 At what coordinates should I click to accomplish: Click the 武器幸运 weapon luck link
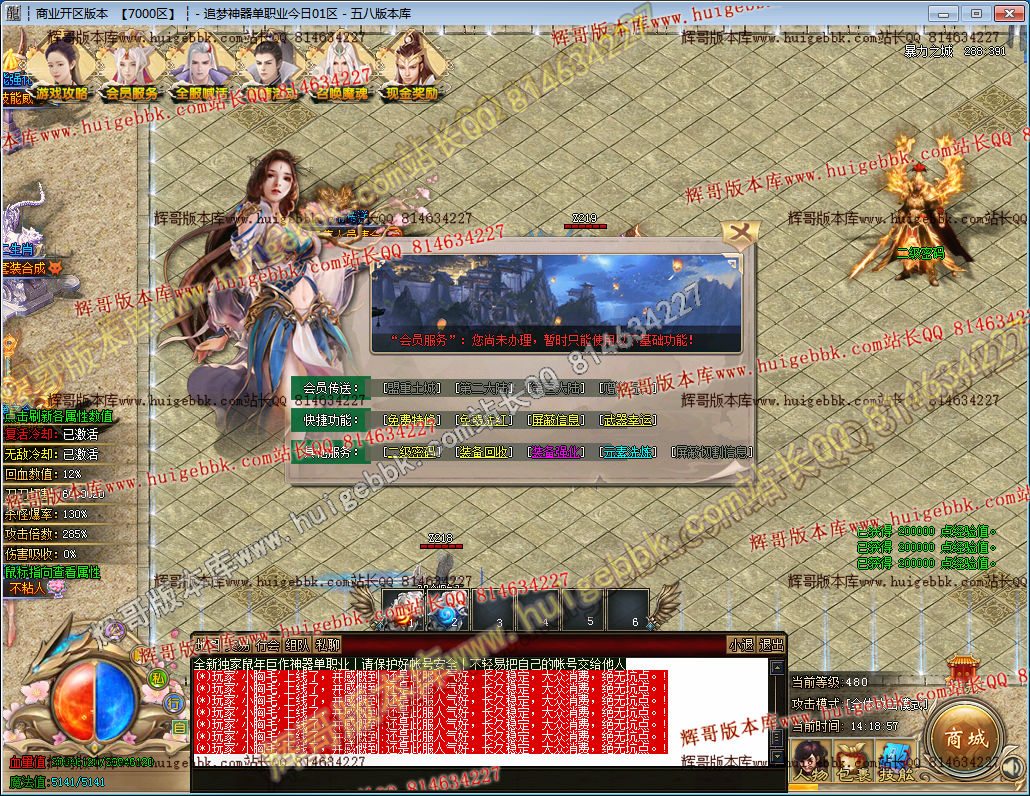point(628,420)
